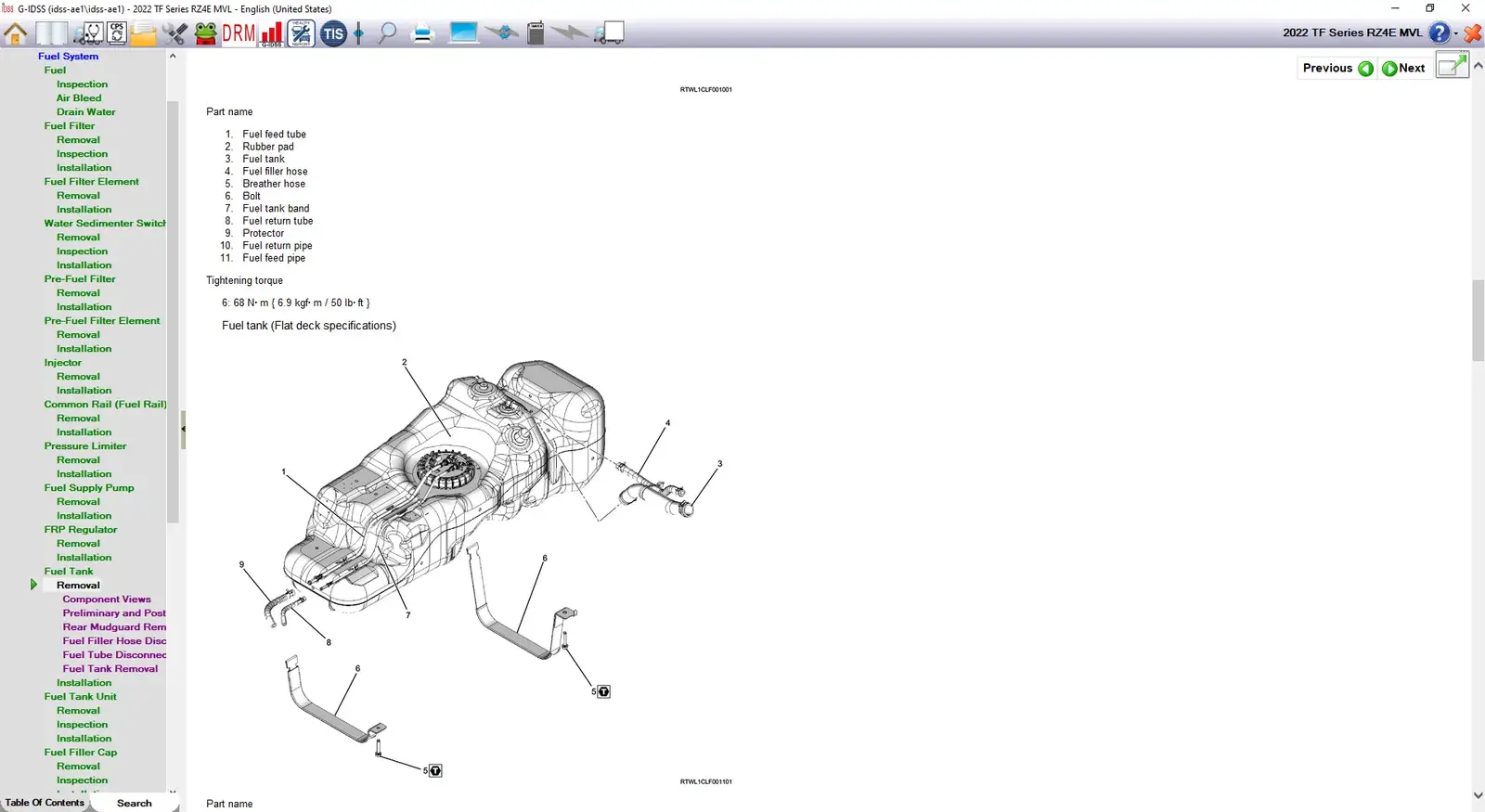Click the wrench and screwdriver tools icon

tap(174, 34)
